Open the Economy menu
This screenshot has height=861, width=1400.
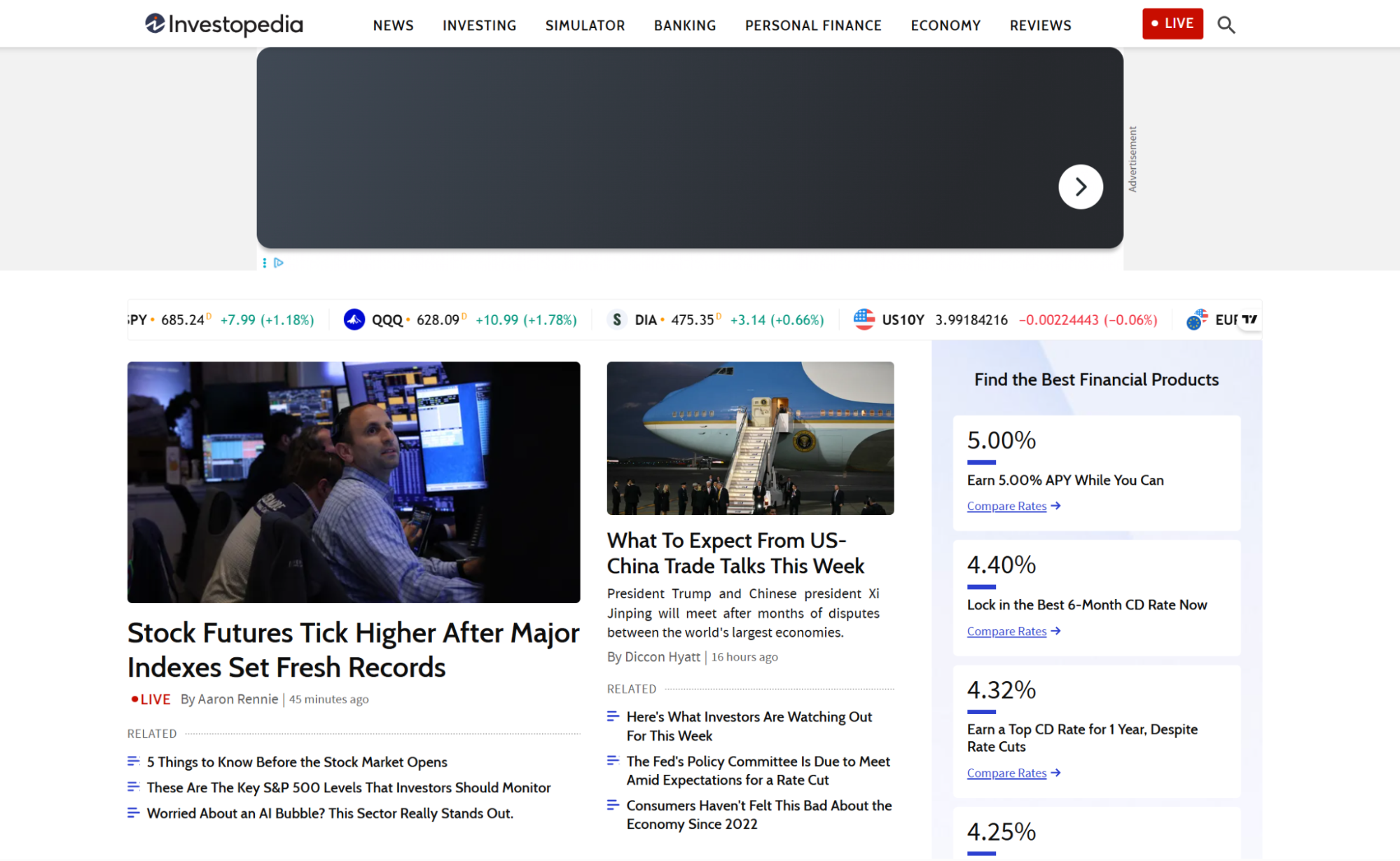[x=945, y=25]
